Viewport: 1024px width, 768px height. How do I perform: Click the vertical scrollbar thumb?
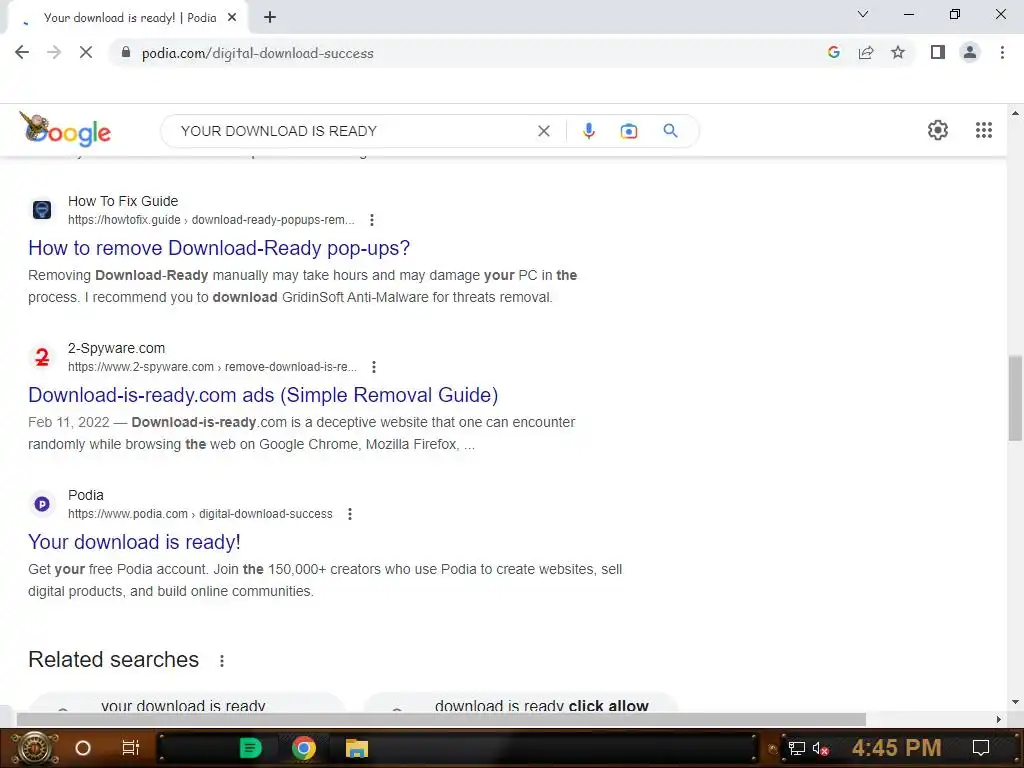point(1015,398)
